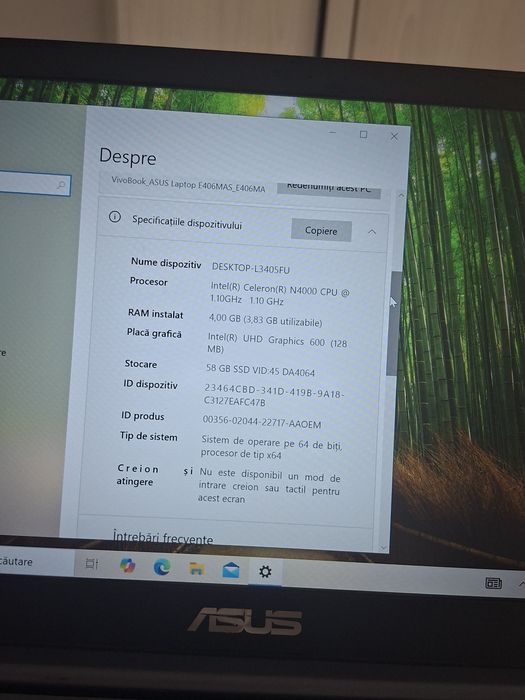Click the Specificațiile dispozitivului header text

click(187, 222)
